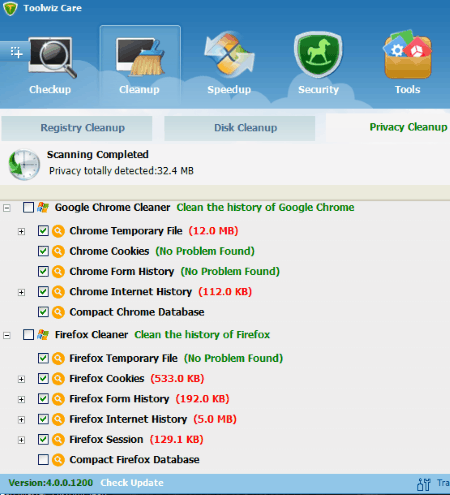This screenshot has width=450, height=495.
Task: Select the Privacy Cleanup tab
Action: (x=388, y=127)
